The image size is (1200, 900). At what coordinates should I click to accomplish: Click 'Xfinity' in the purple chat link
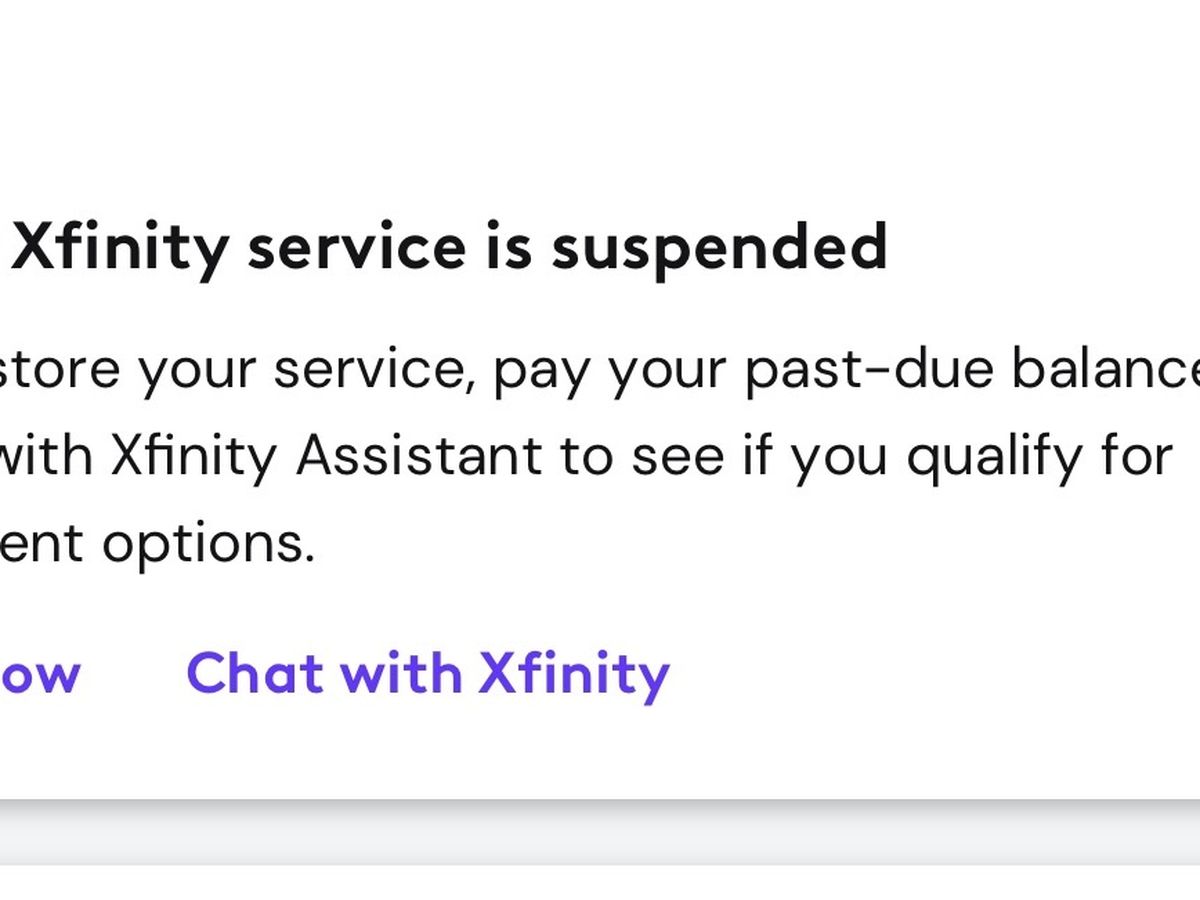click(574, 673)
